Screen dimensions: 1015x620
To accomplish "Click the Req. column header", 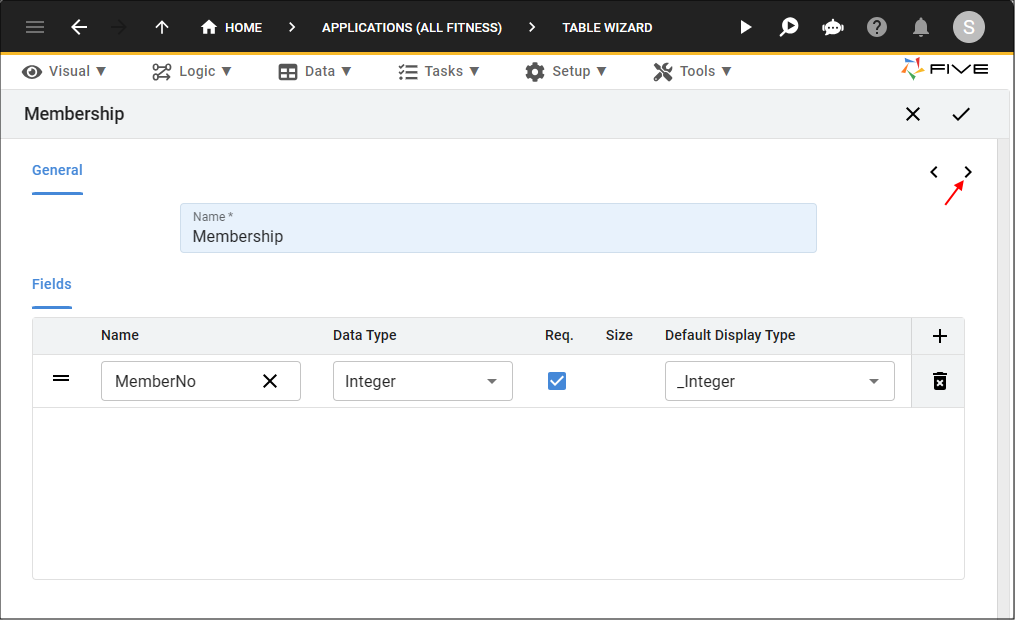I will [x=559, y=335].
